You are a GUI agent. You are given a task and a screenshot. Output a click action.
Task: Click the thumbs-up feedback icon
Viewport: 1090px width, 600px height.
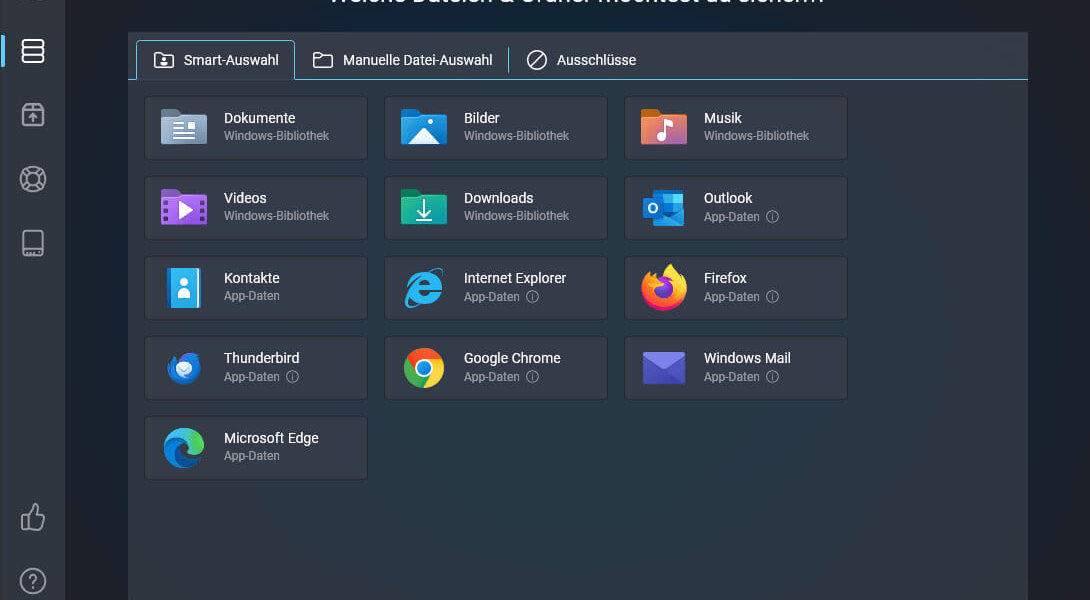tap(33, 517)
